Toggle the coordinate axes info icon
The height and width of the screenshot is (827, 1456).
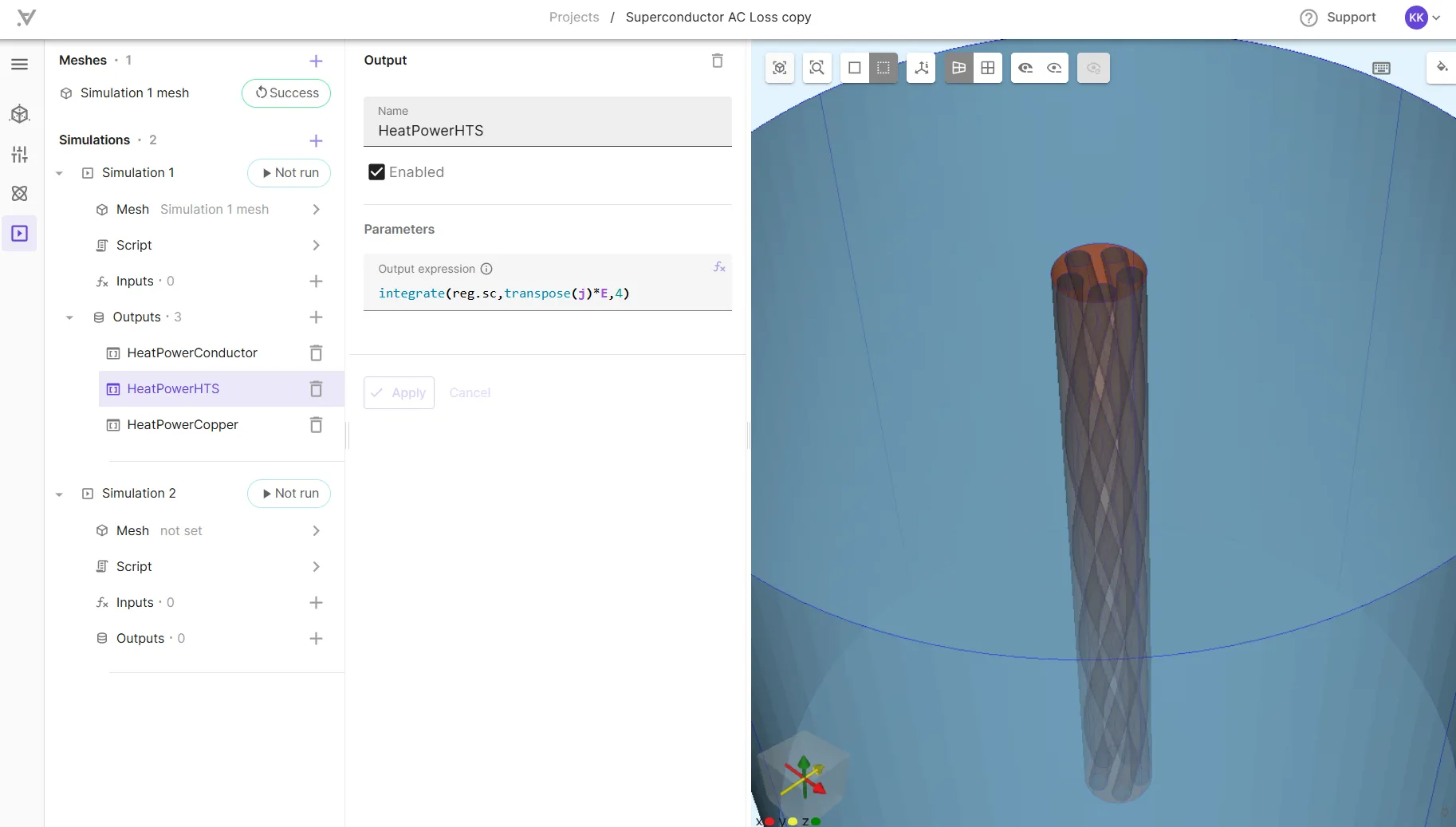(x=921, y=68)
